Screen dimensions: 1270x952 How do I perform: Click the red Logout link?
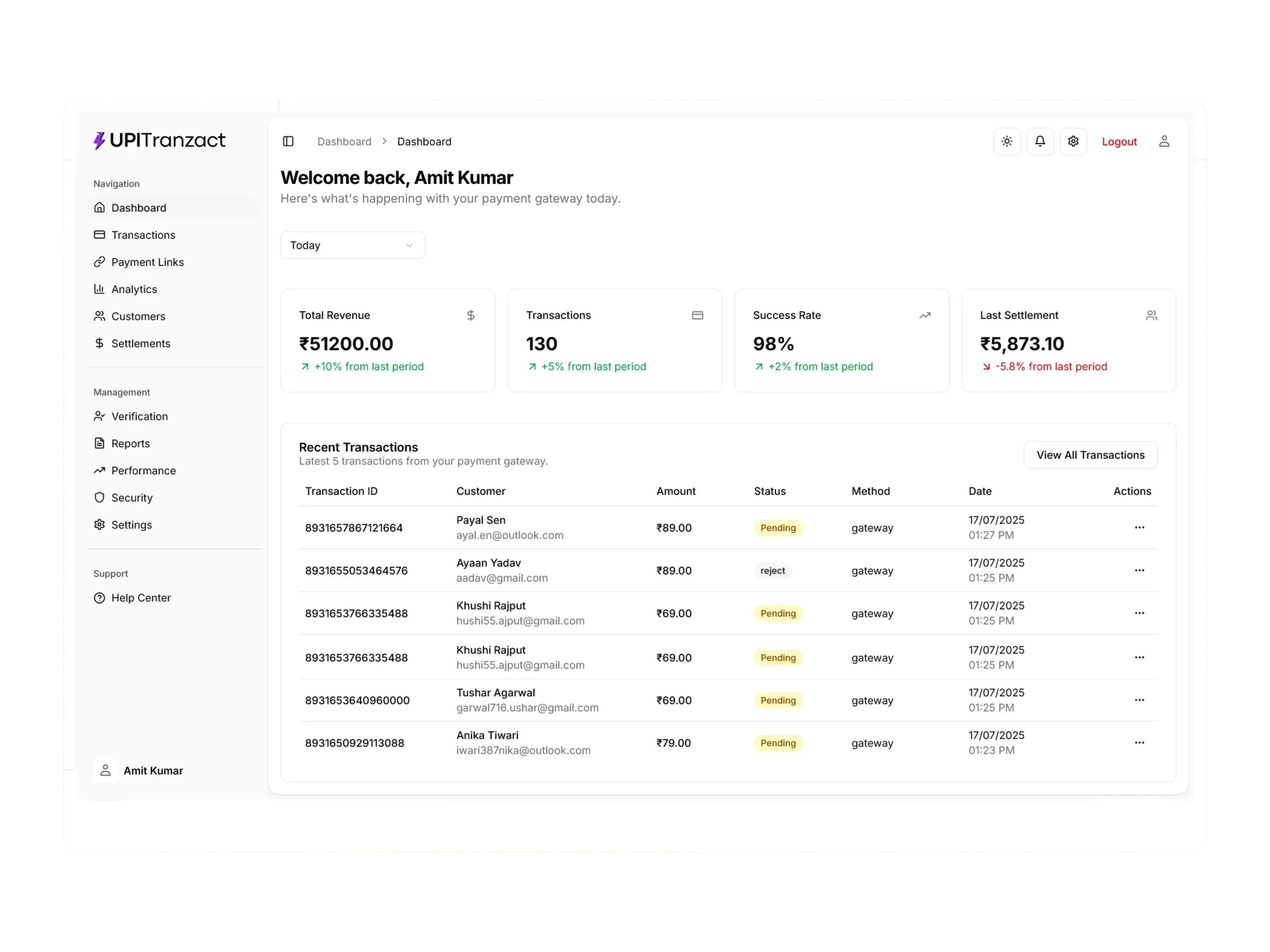pos(1119,142)
